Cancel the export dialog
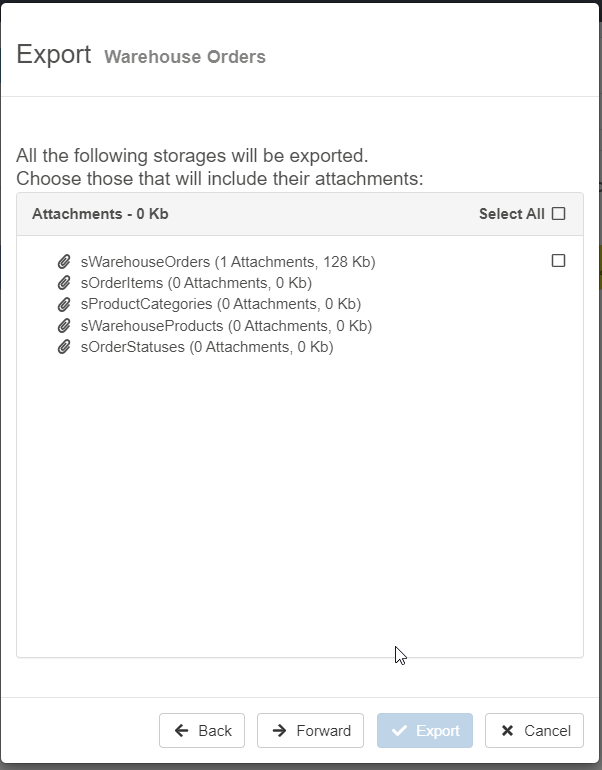602x770 pixels. click(x=534, y=730)
